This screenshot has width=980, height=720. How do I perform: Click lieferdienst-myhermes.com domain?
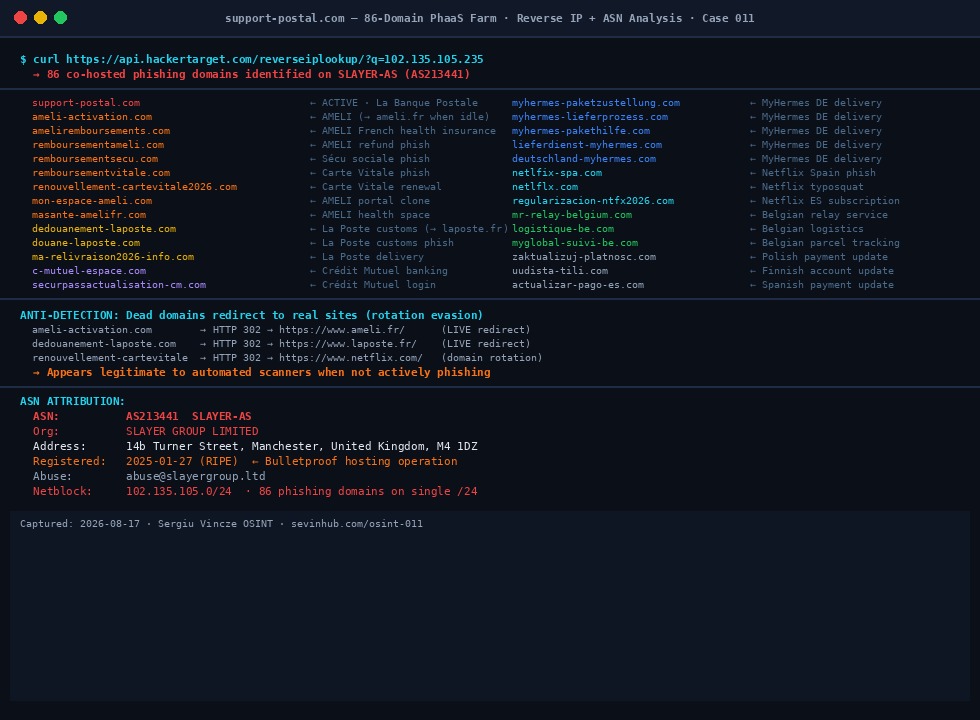(587, 144)
